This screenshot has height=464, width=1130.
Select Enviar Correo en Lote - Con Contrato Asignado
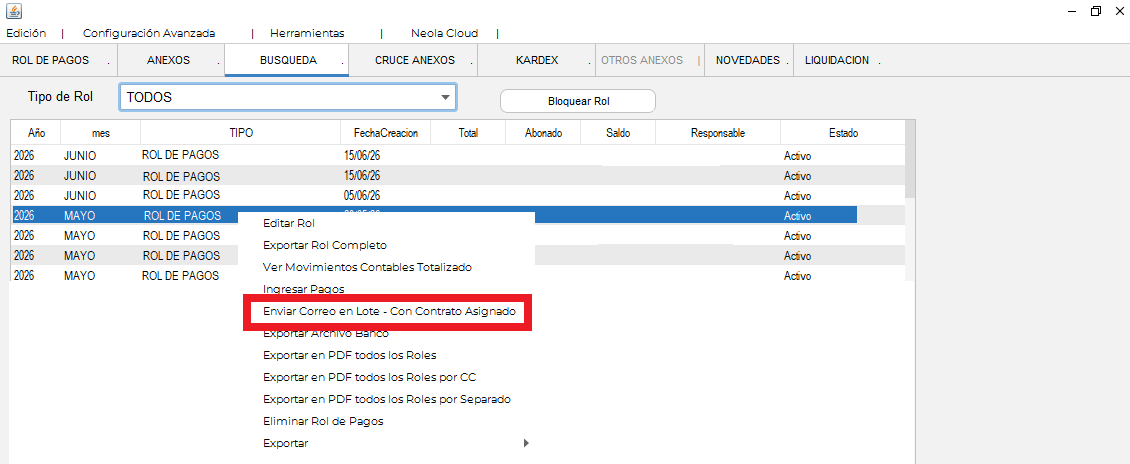coord(389,312)
